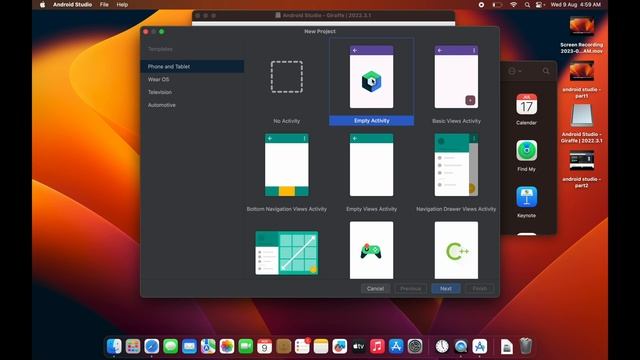Image resolution: width=640 pixels, height=360 pixels.
Task: Open Launchpad from the dock
Action: click(x=133, y=346)
